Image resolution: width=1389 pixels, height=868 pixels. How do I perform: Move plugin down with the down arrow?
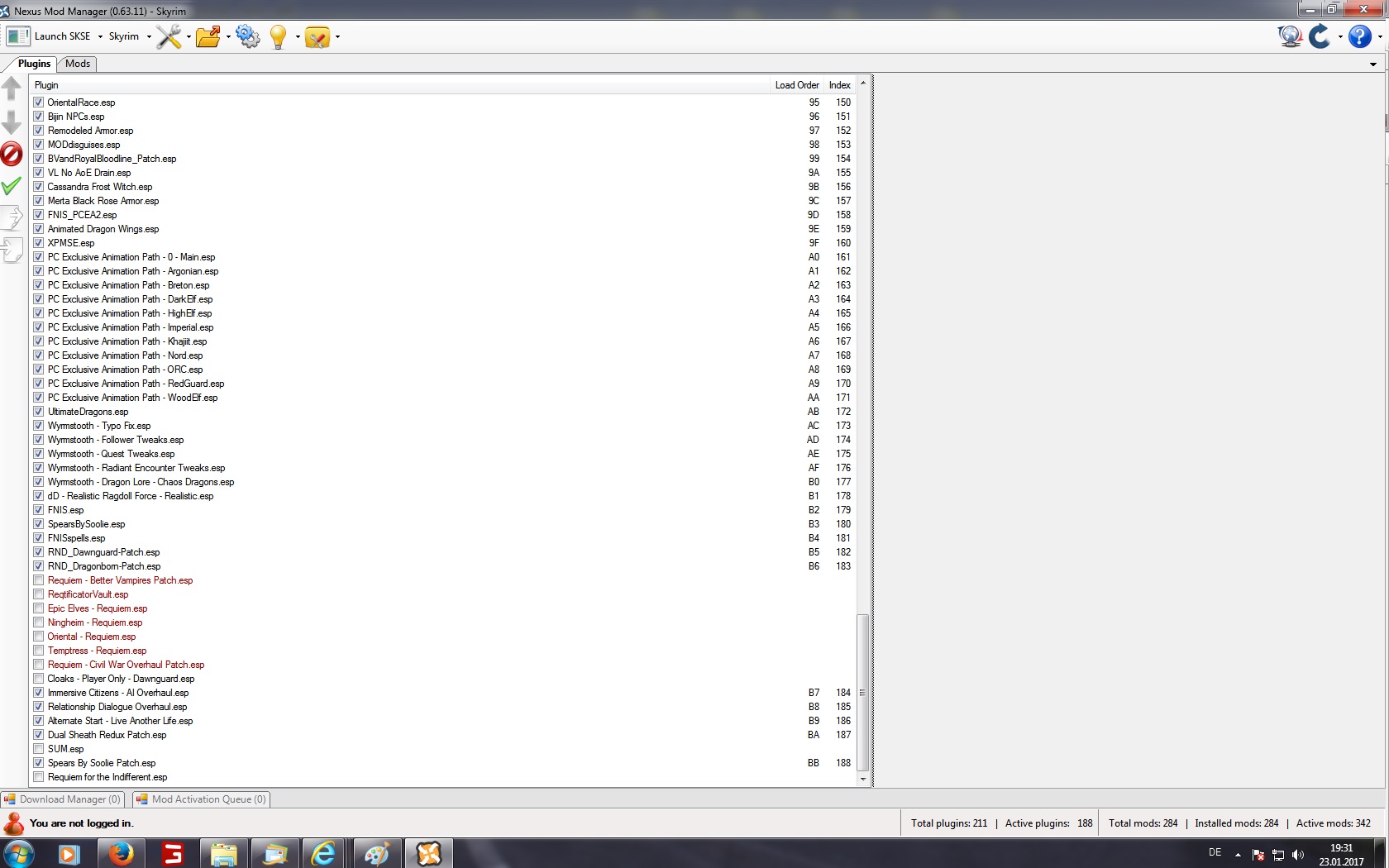(x=12, y=122)
